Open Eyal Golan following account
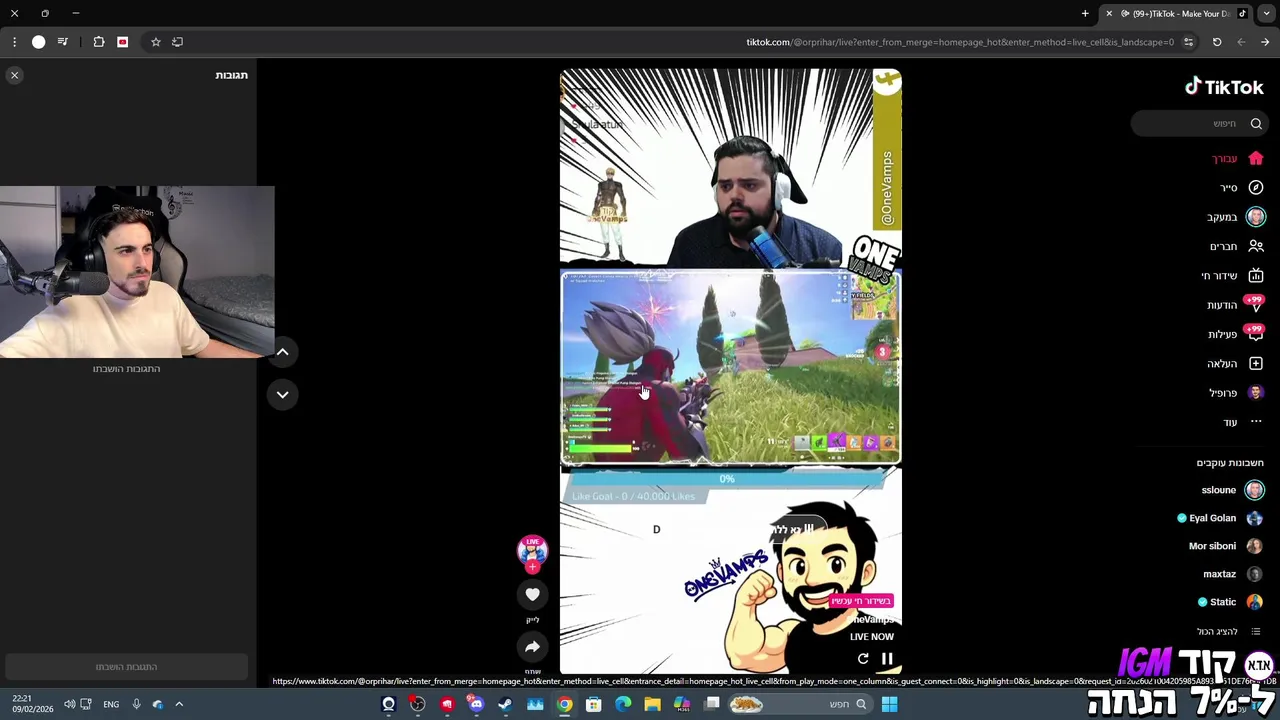The image size is (1280, 720). (x=1221, y=518)
